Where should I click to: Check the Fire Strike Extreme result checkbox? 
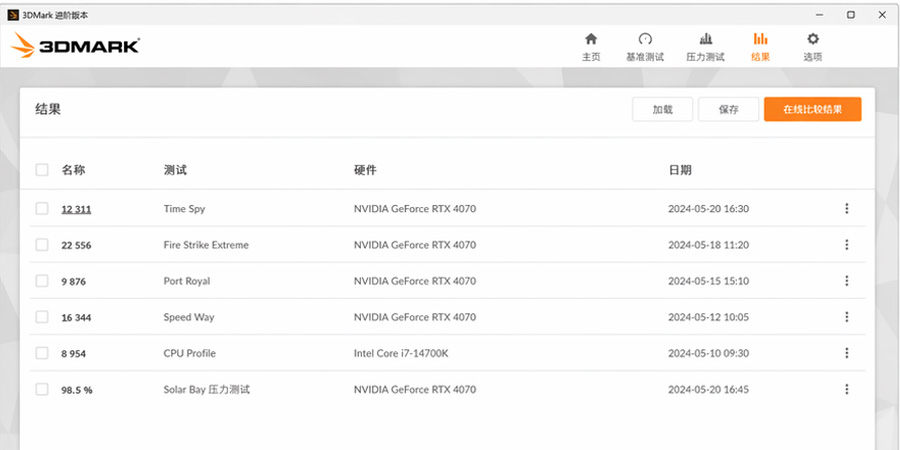(x=42, y=245)
